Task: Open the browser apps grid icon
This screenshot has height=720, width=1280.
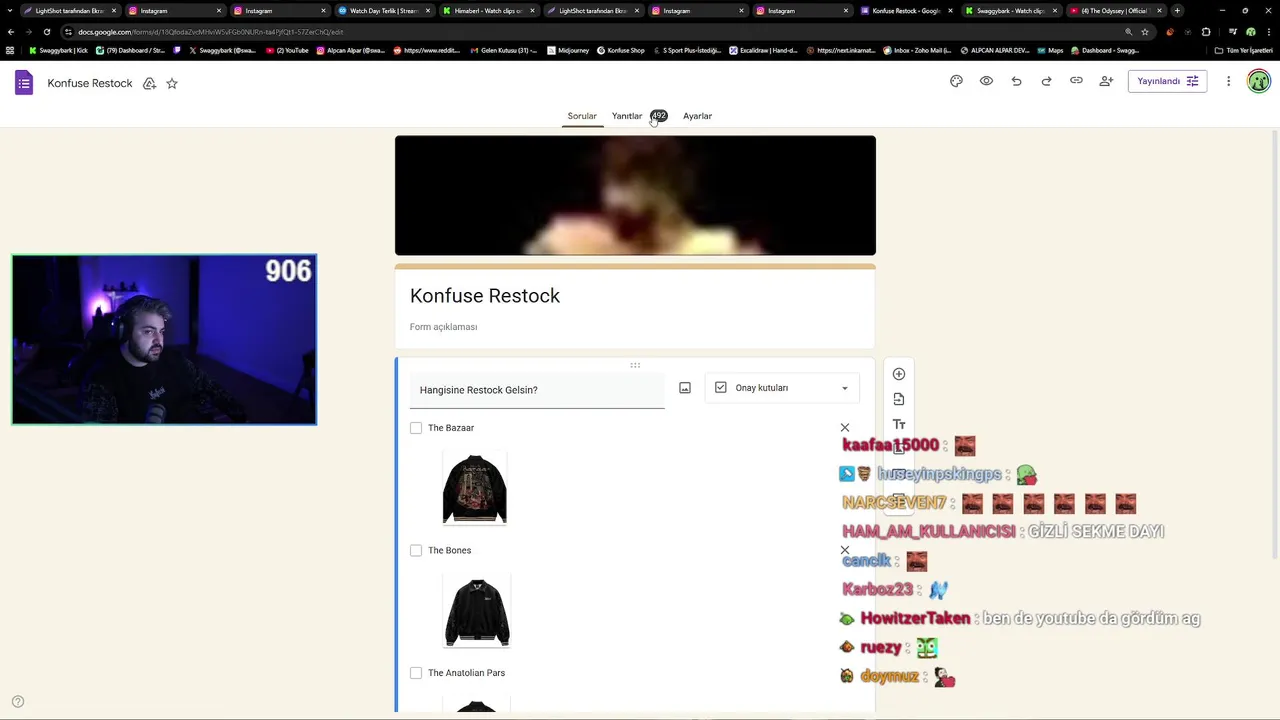Action: pos(10,50)
